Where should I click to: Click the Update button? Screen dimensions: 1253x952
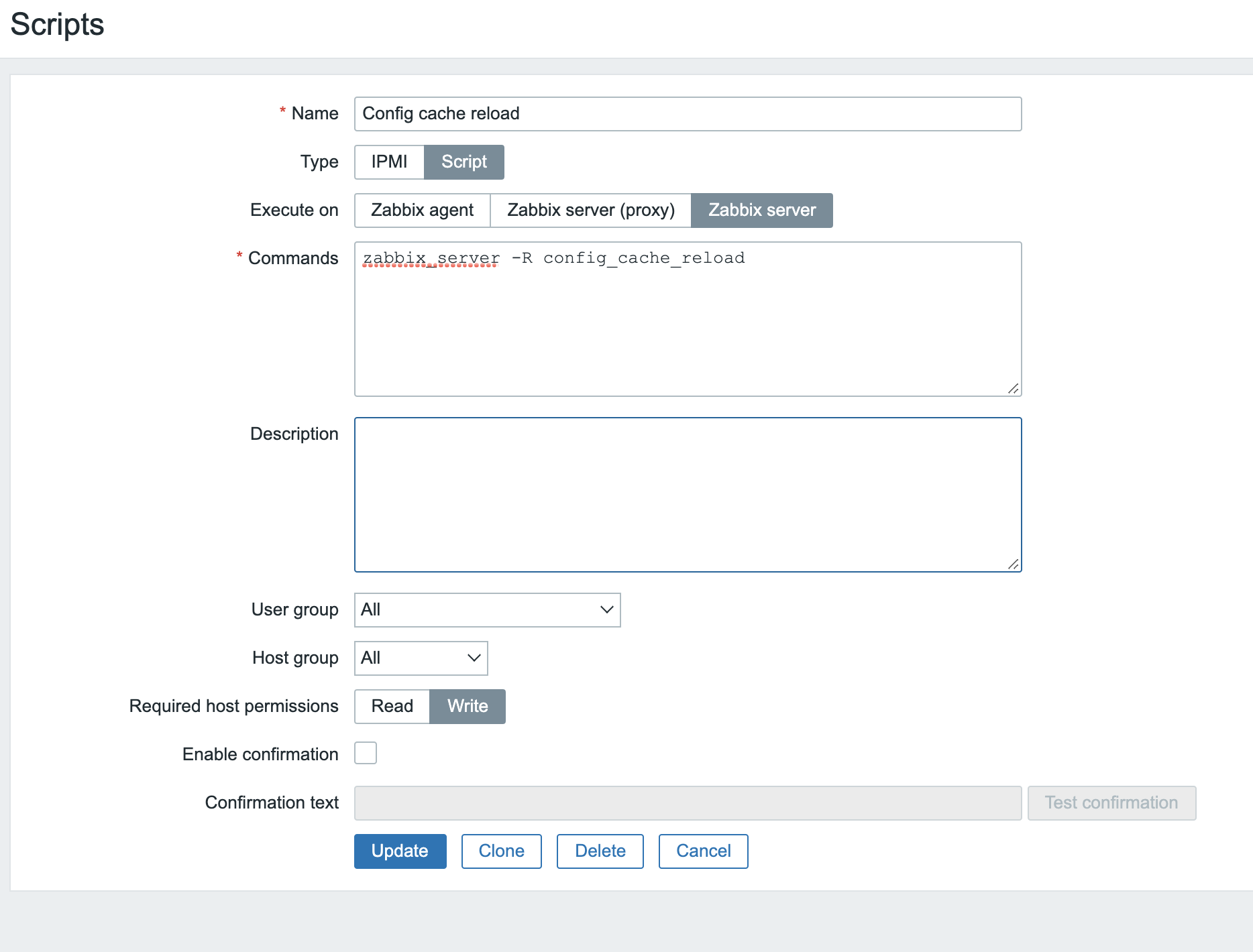point(400,851)
